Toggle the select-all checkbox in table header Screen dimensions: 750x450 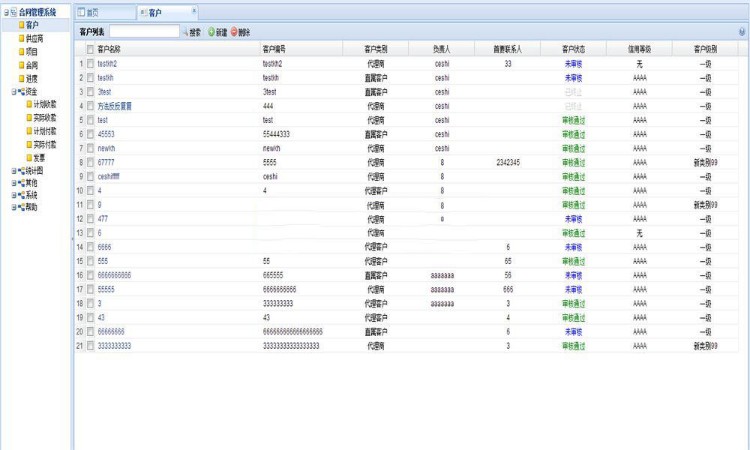pyautogui.click(x=90, y=48)
